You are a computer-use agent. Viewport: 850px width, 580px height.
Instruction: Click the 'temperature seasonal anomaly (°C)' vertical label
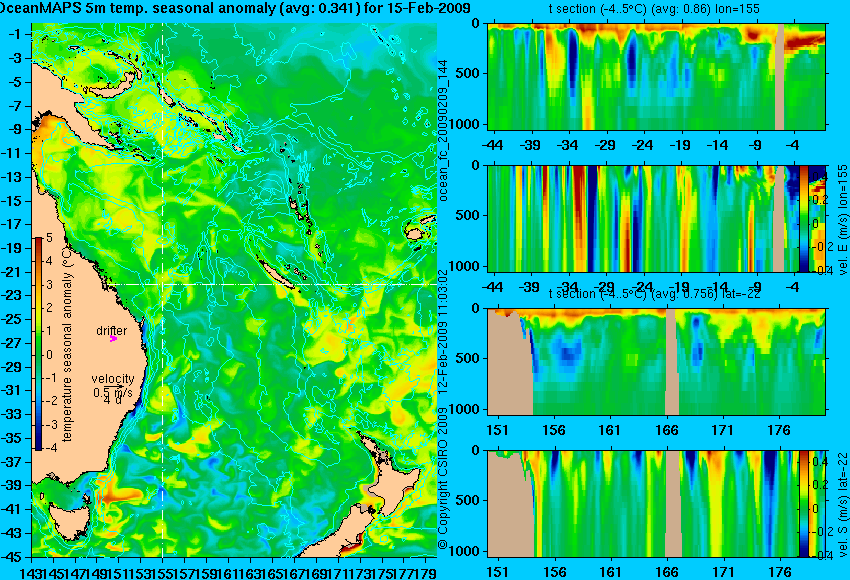point(67,343)
